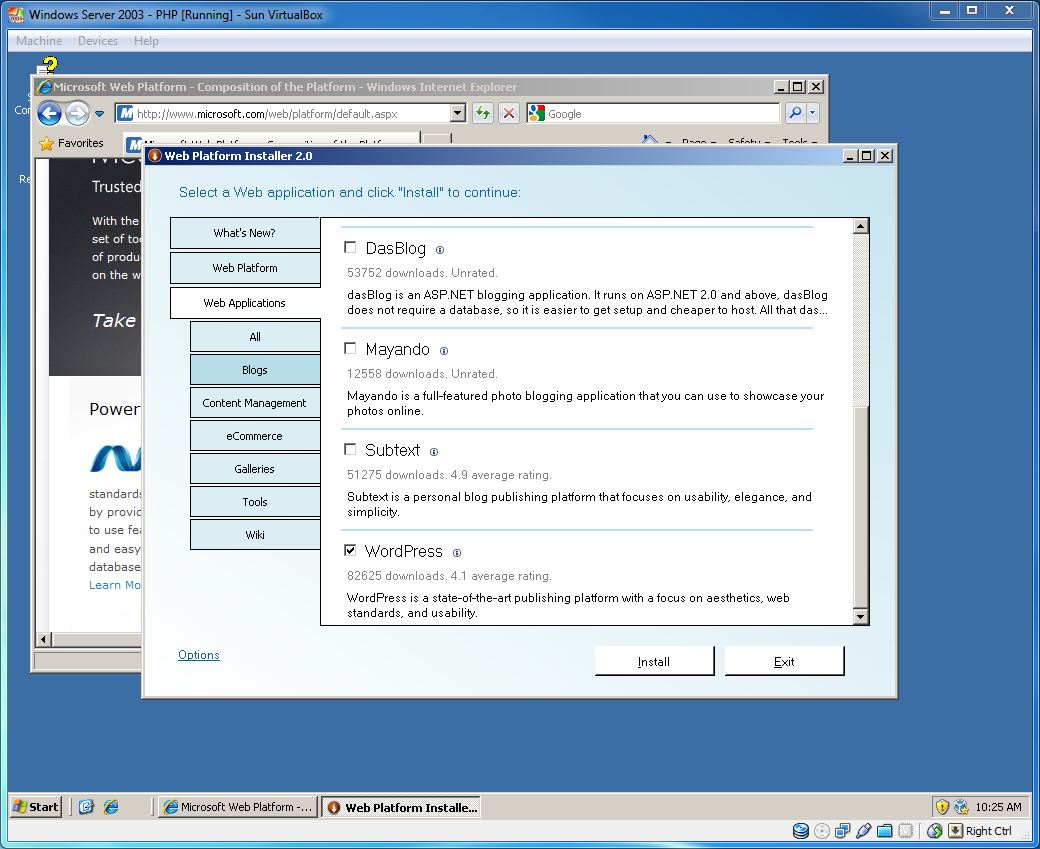This screenshot has width=1040, height=849.
Task: Open Subtext info icon
Action: pyautogui.click(x=434, y=452)
